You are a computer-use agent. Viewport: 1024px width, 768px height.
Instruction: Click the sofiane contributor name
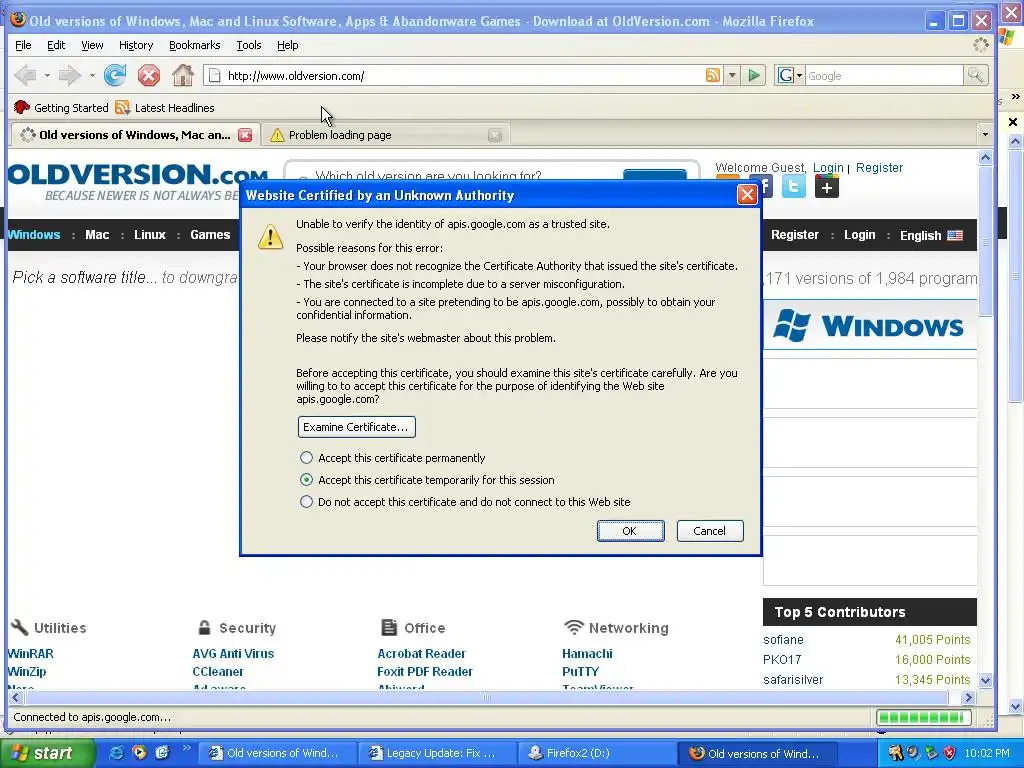click(783, 639)
